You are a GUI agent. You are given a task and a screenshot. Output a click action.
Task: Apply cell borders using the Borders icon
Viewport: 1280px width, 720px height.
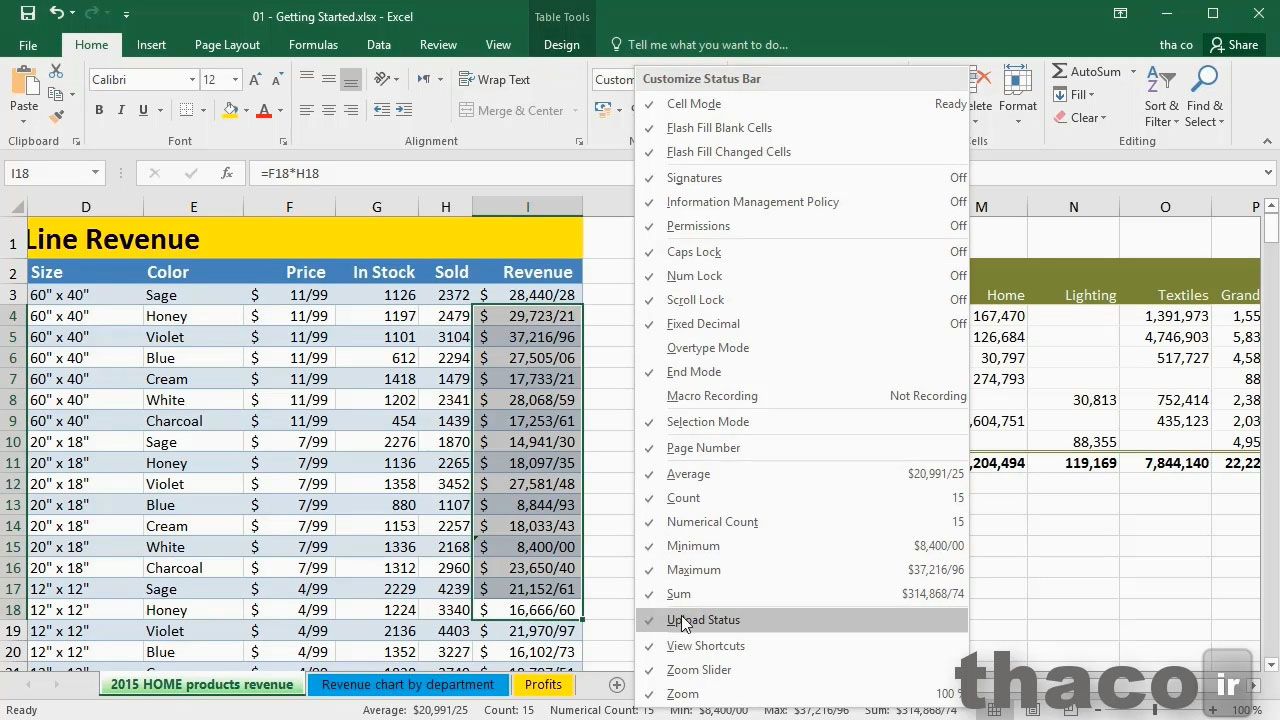pos(188,110)
